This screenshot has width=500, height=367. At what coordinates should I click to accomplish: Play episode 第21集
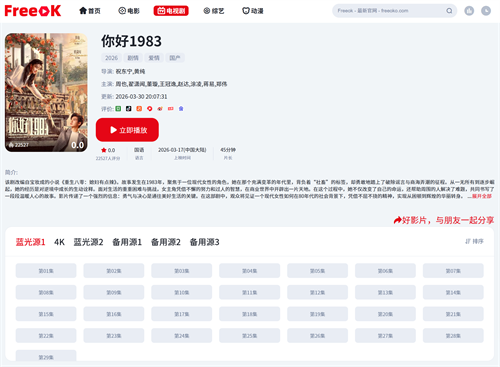pyautogui.click(x=453, y=314)
